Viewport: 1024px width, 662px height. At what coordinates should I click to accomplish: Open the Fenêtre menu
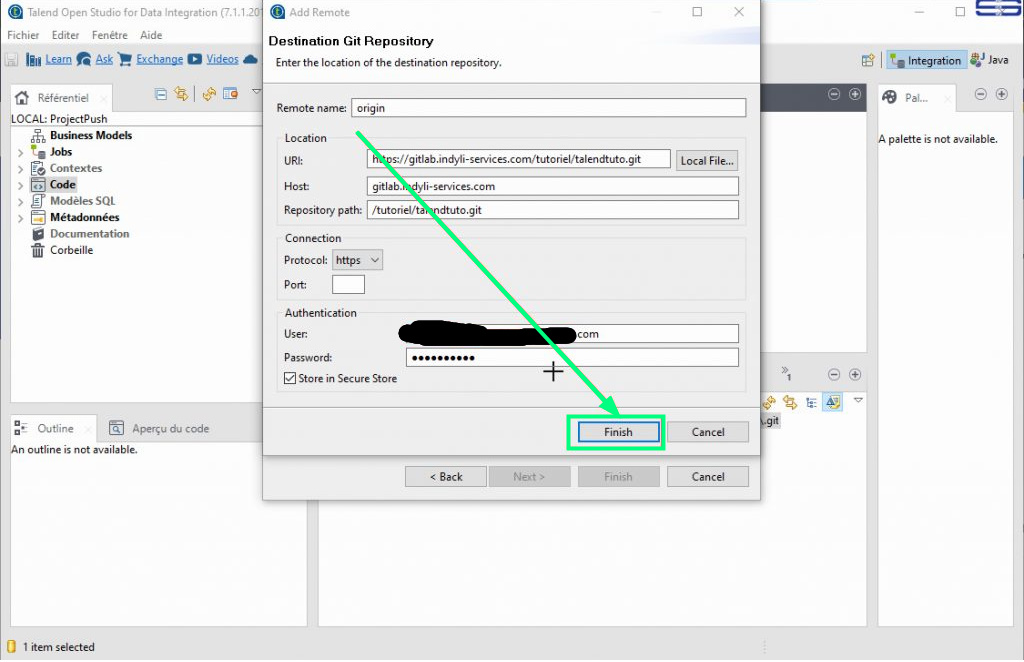pyautogui.click(x=110, y=35)
